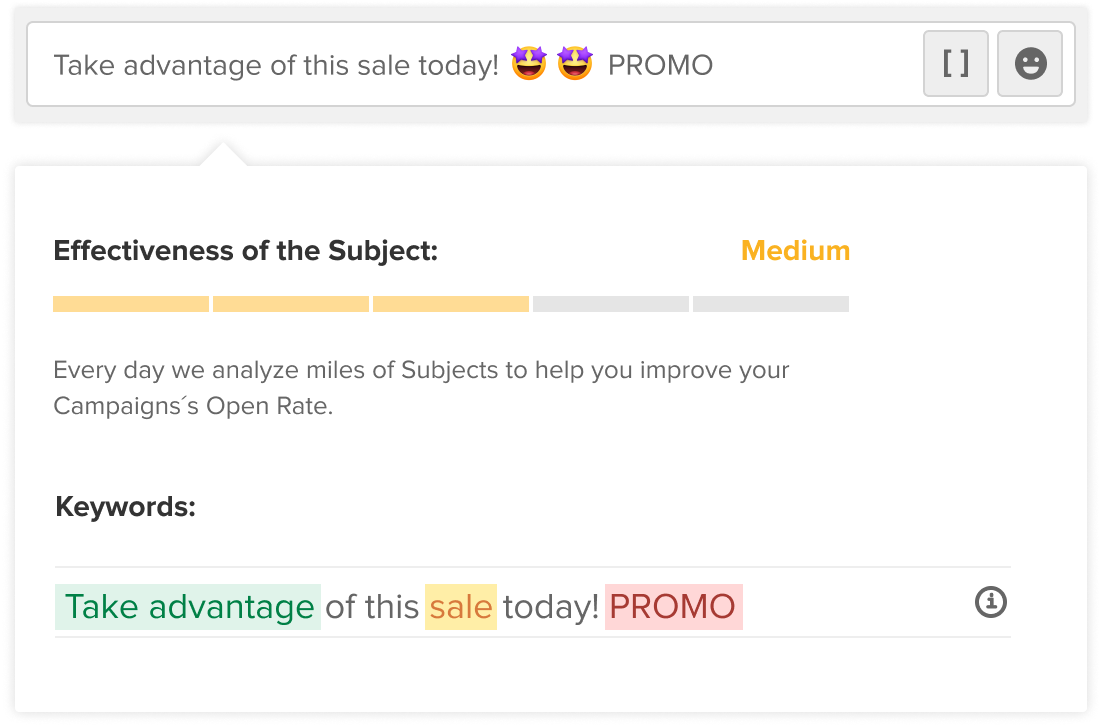Click the second star-eyes emoji in subject
This screenshot has width=1100, height=726.
[575, 64]
